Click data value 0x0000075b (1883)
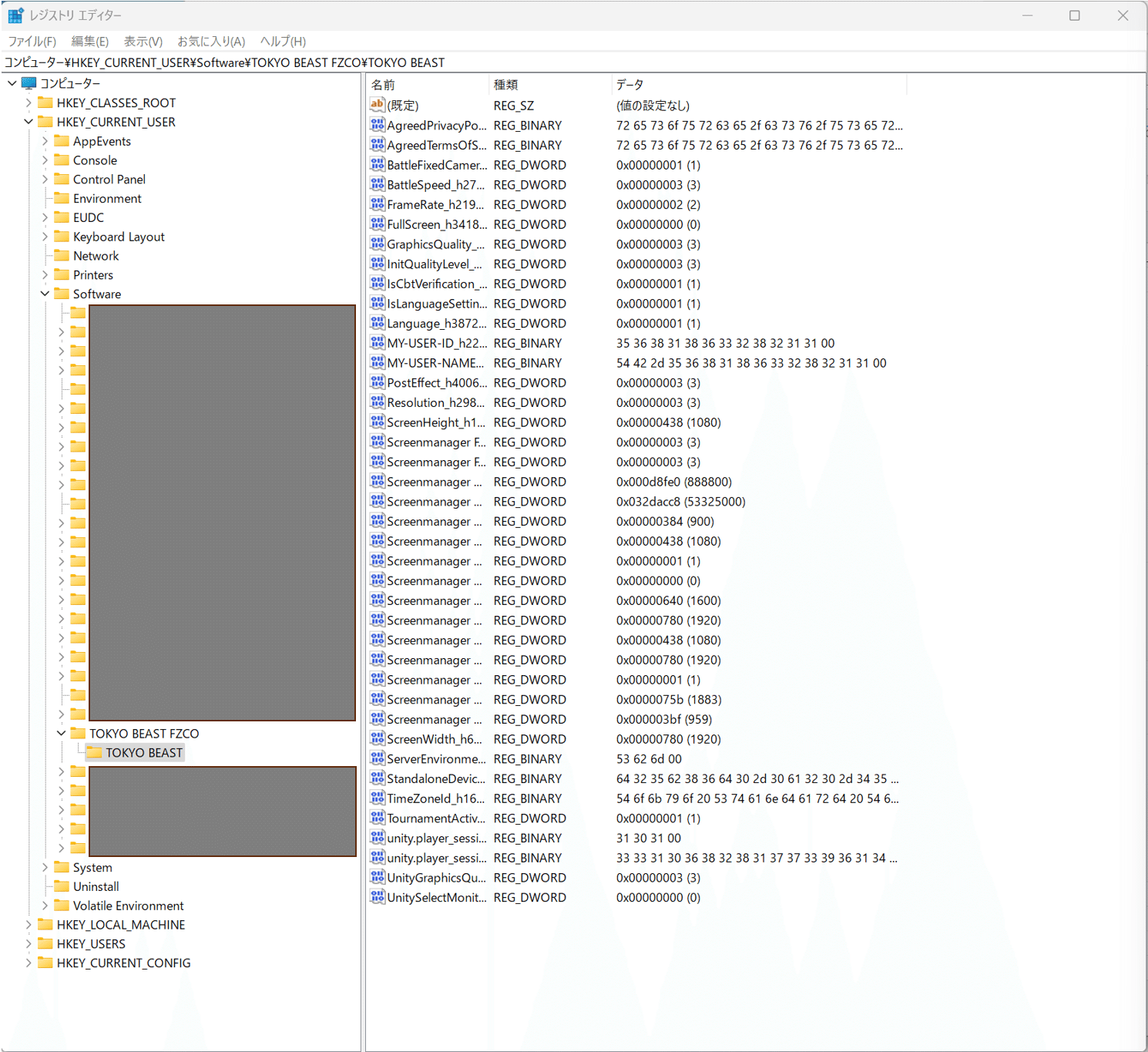This screenshot has width=1148, height=1052. pos(669,699)
